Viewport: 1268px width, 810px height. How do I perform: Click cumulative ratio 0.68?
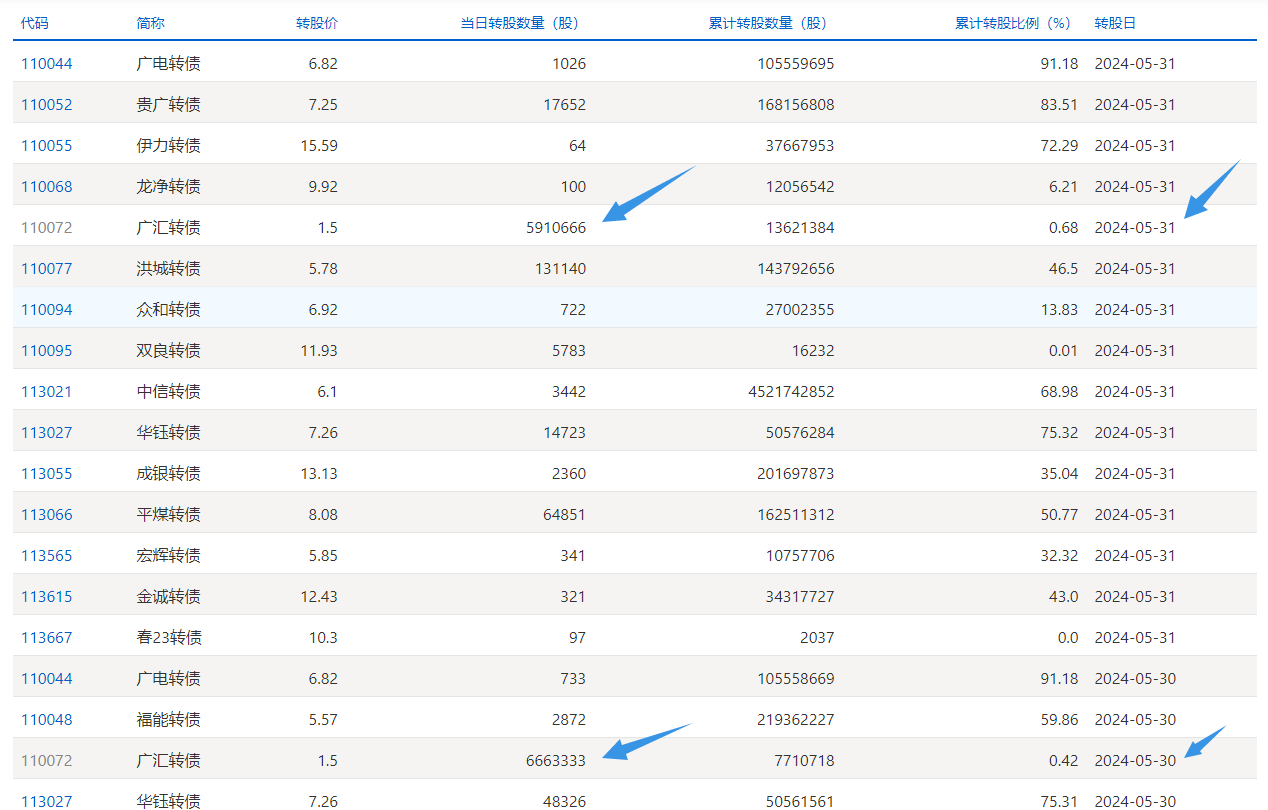(x=1064, y=228)
